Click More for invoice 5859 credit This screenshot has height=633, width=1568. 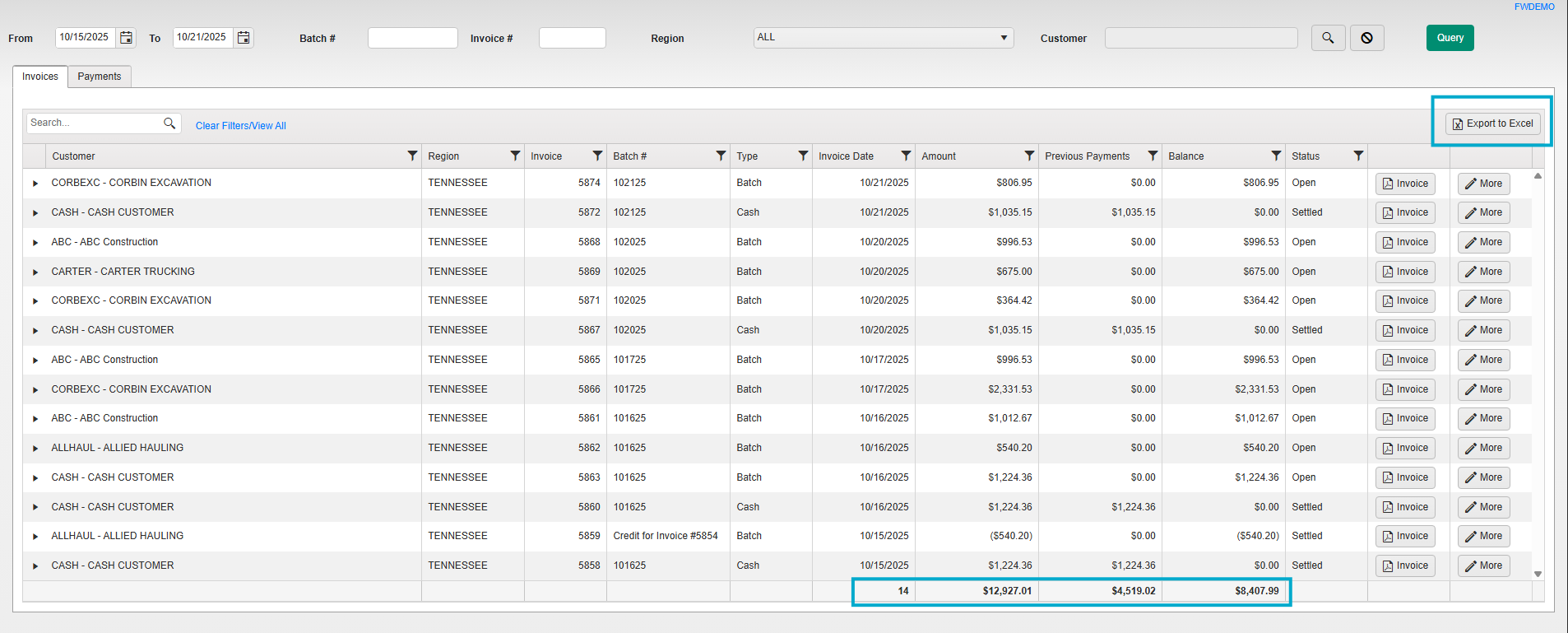[1483, 536]
